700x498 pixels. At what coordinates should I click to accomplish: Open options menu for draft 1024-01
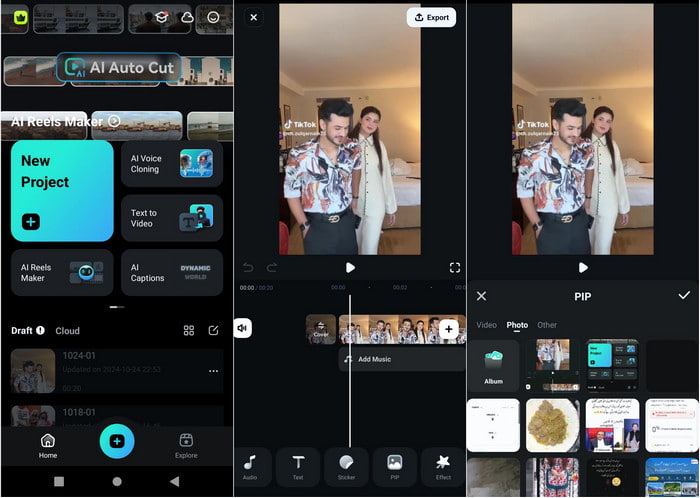pos(213,371)
